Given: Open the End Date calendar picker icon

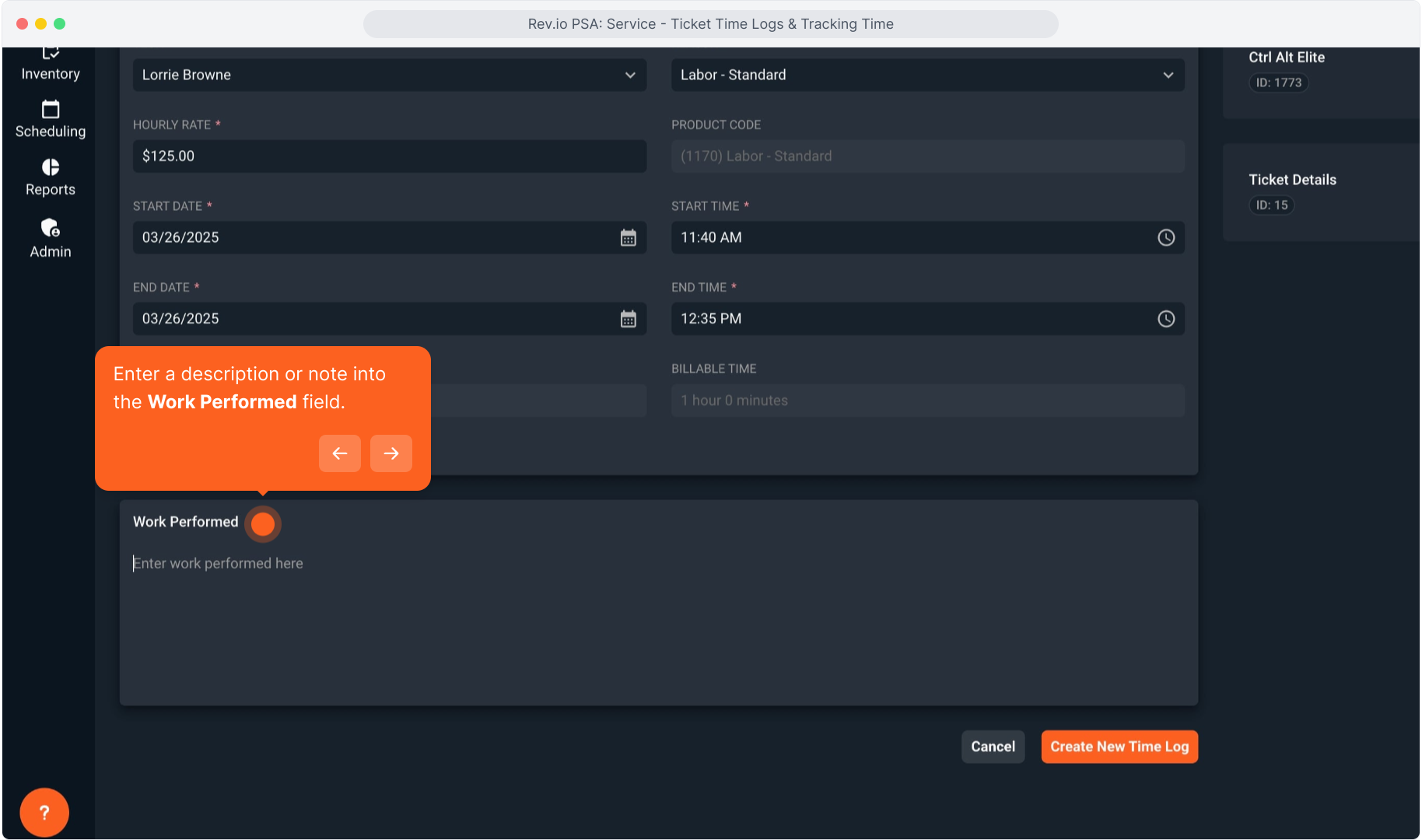Looking at the screenshot, I should pyautogui.click(x=628, y=319).
